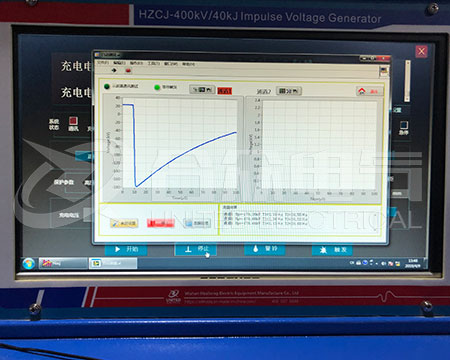Click the 开始 start button with play triangle
450x360 pixels.
tap(126, 249)
